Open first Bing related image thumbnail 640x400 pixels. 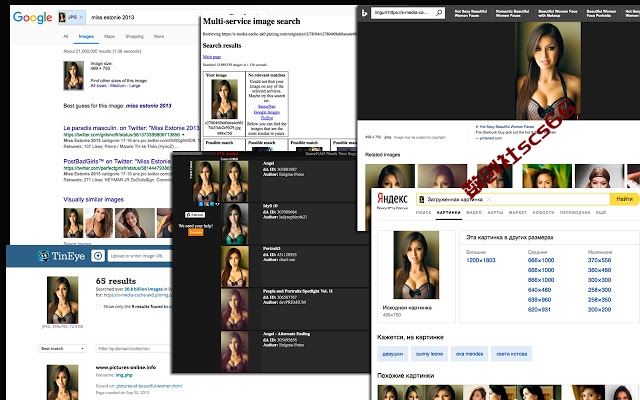click(390, 176)
